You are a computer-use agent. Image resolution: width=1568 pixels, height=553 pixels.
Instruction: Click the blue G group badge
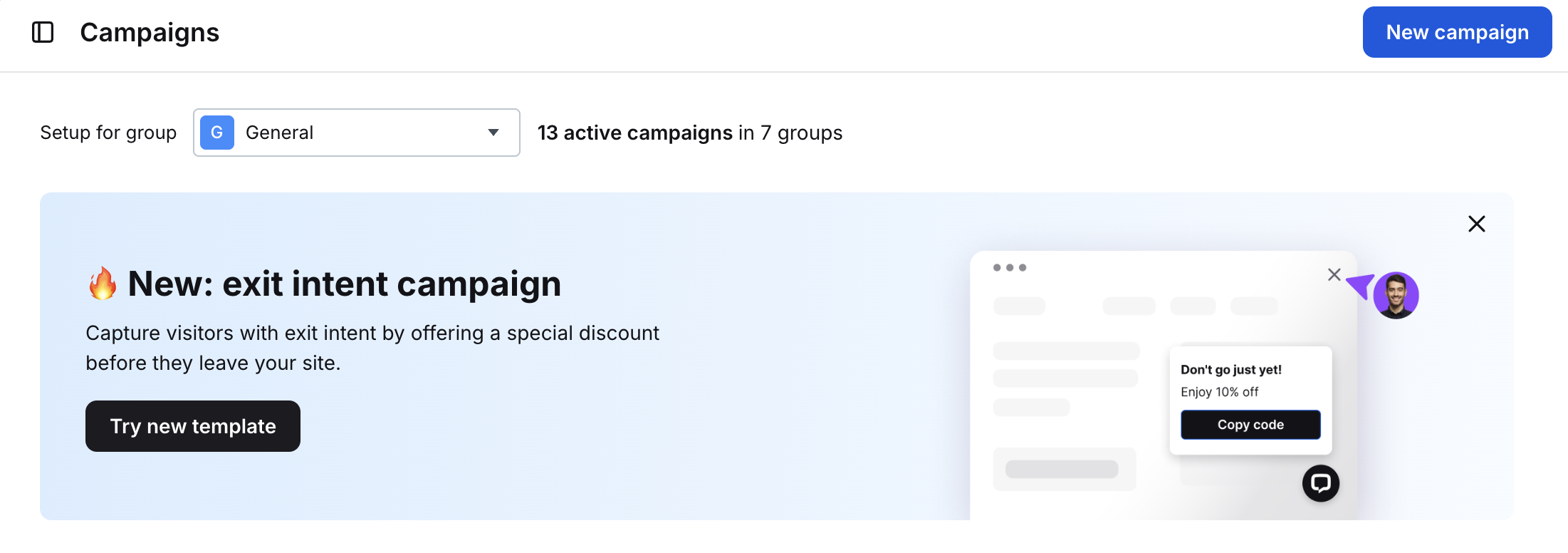[x=217, y=133]
